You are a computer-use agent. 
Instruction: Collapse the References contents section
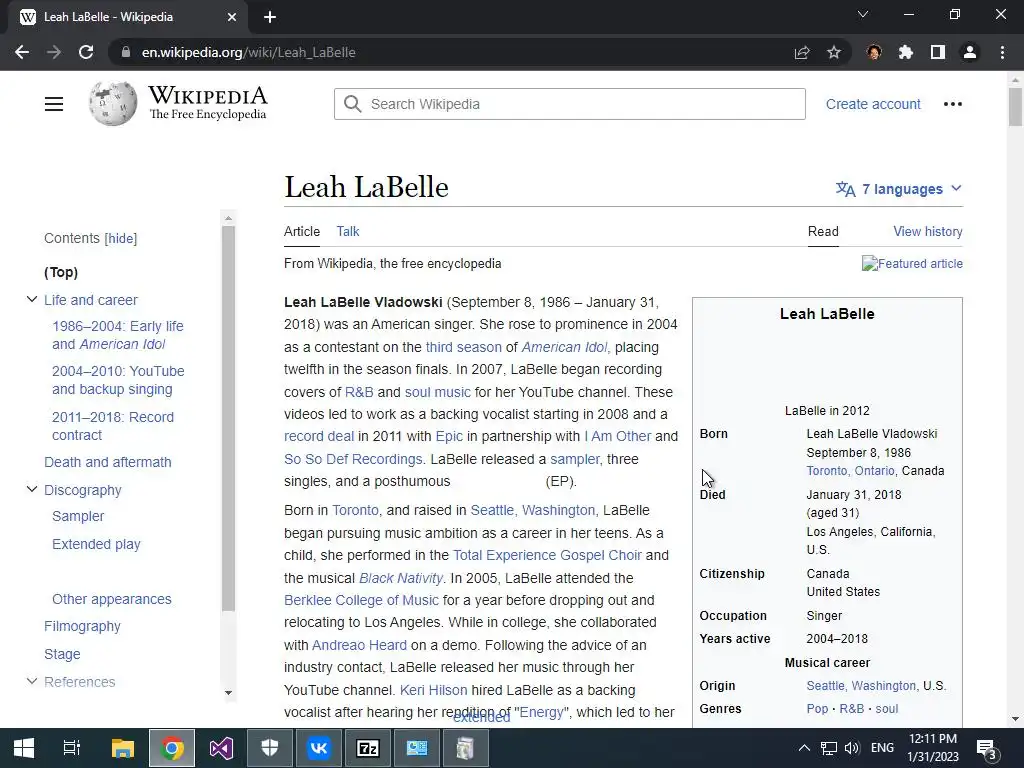(x=31, y=681)
